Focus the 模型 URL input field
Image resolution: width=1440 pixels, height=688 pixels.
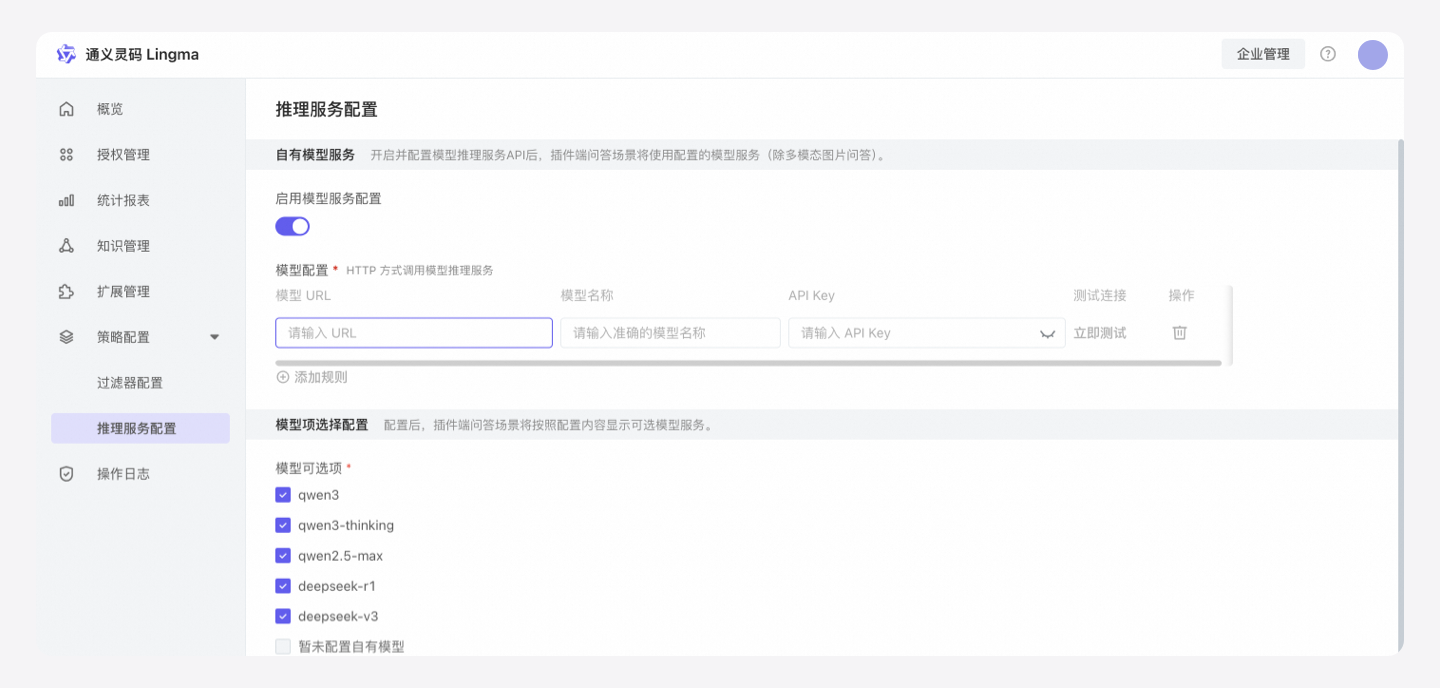click(x=414, y=333)
